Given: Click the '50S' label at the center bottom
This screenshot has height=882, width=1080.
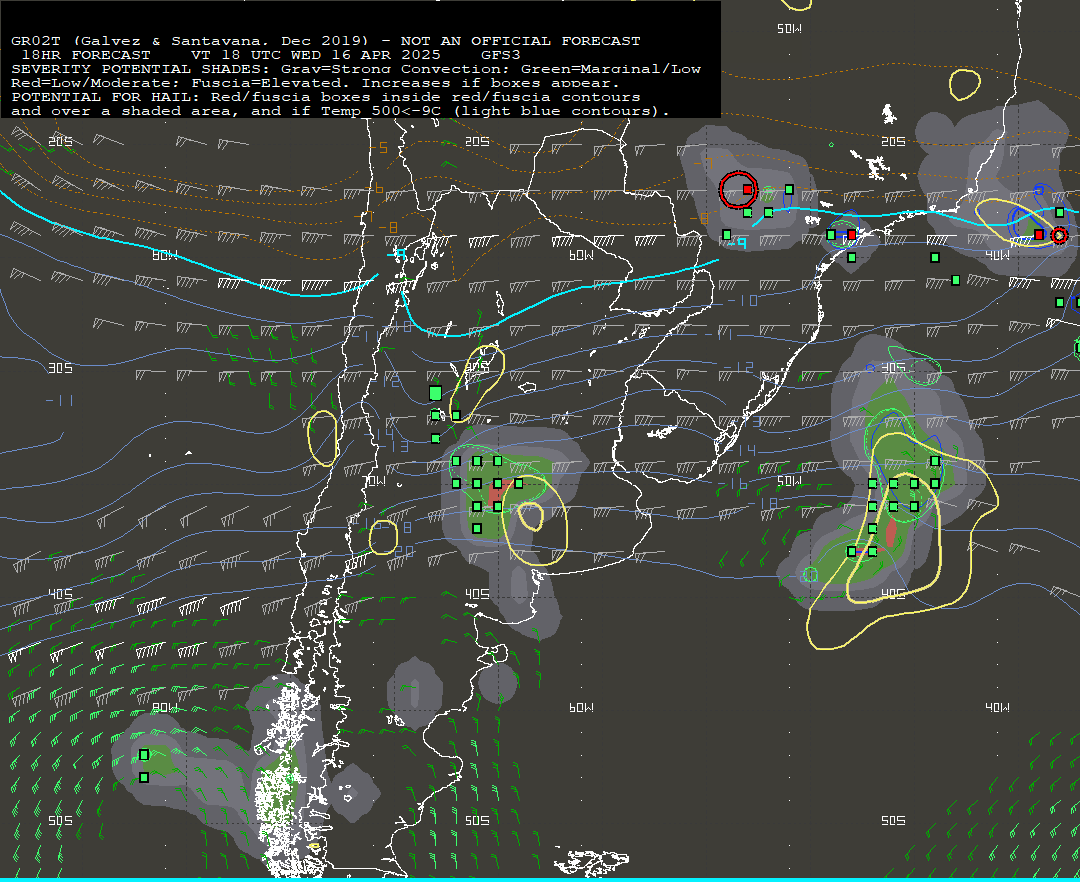Looking at the screenshot, I should tap(477, 820).
